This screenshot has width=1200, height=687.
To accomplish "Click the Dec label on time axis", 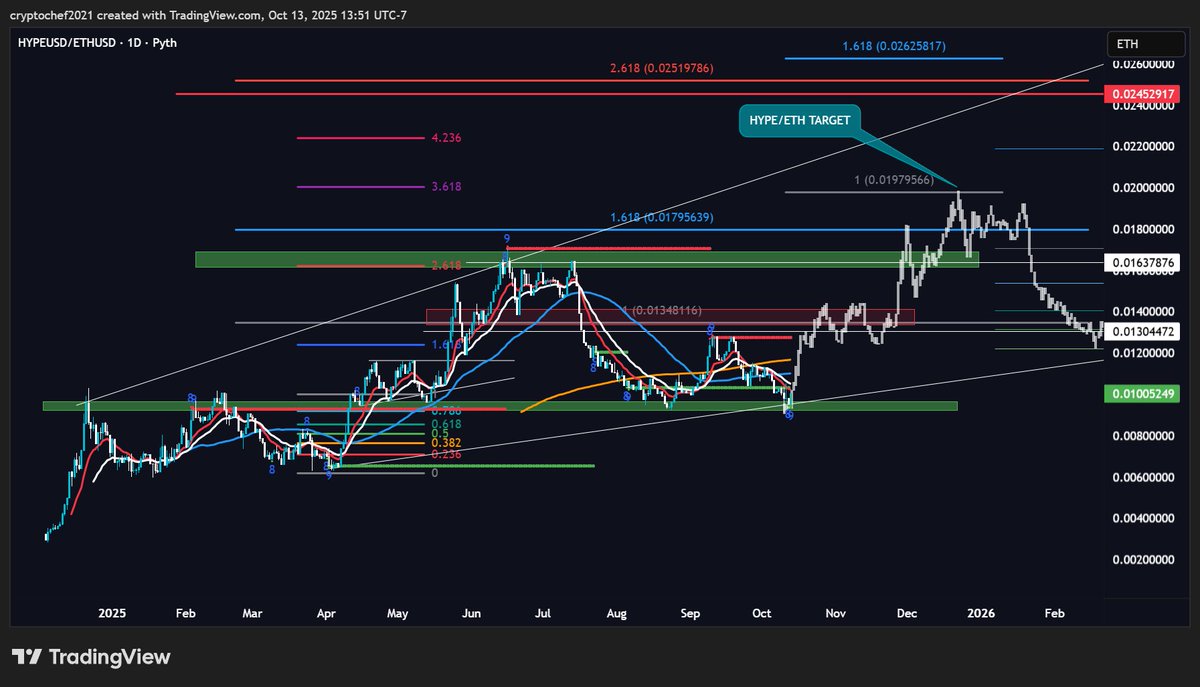I will pos(907,612).
